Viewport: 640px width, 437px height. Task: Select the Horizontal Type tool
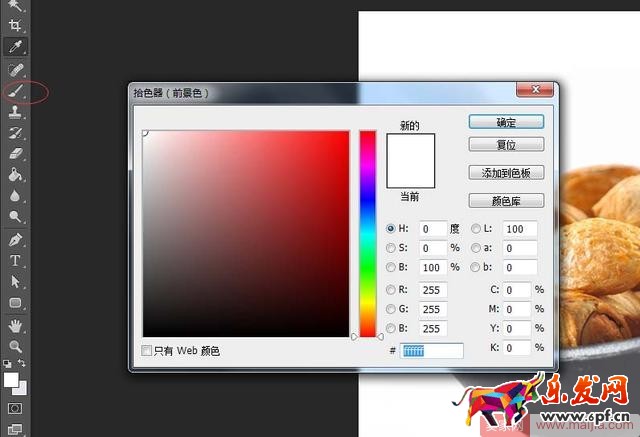click(x=15, y=261)
